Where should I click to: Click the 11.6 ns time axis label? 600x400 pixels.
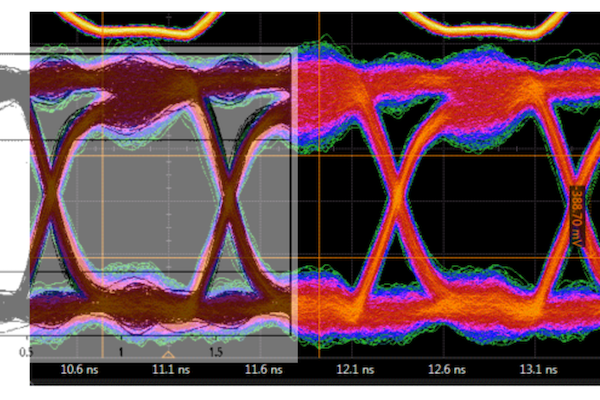262,370
